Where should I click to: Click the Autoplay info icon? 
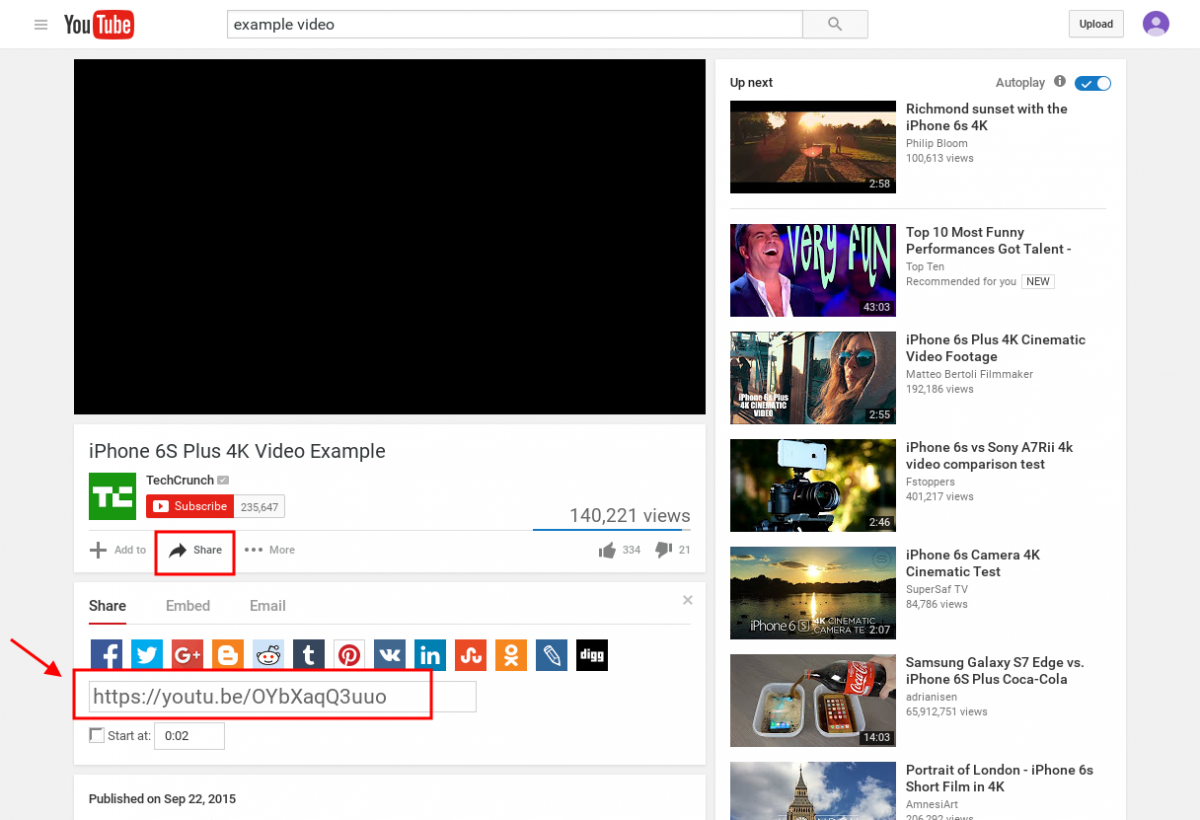point(1060,82)
